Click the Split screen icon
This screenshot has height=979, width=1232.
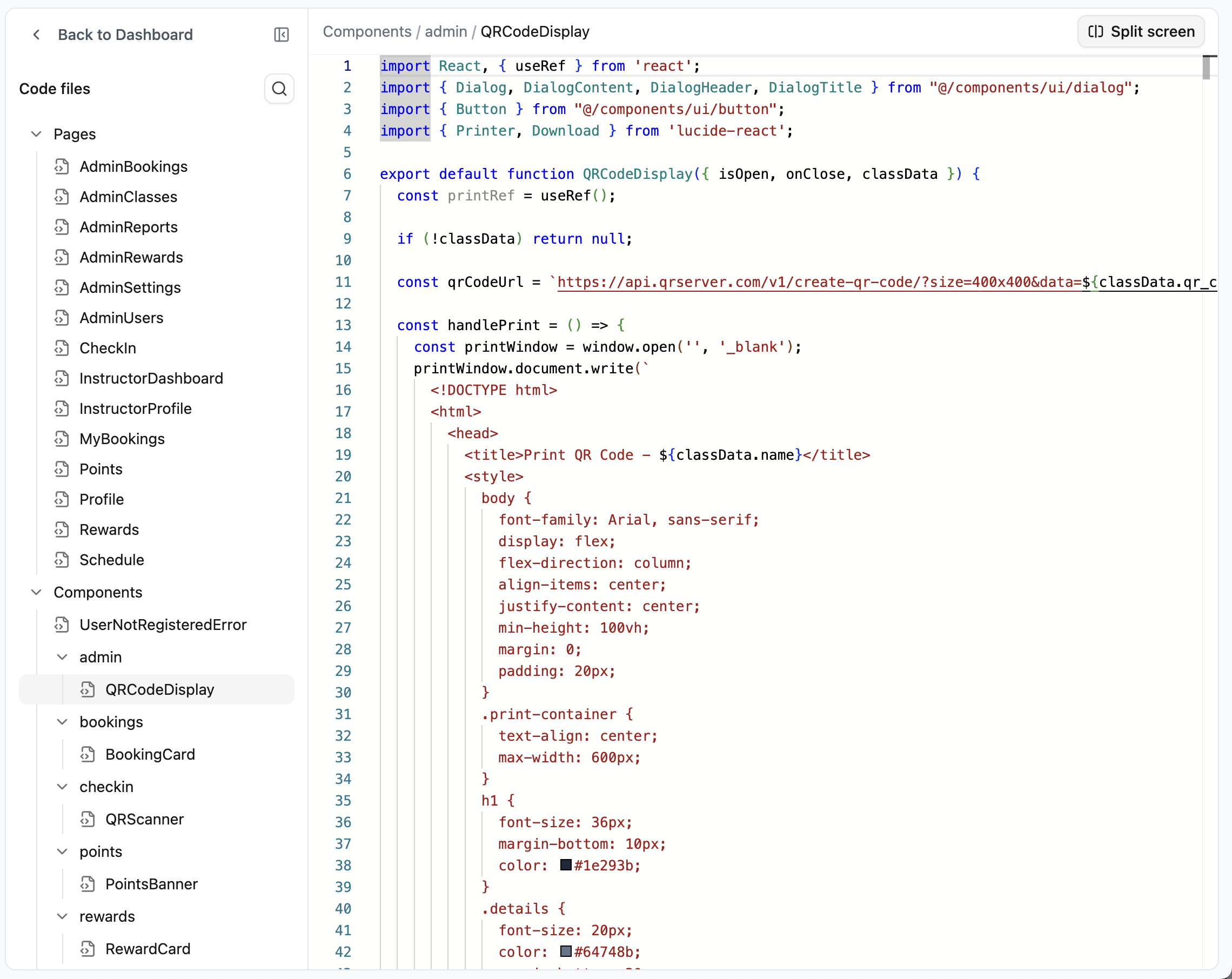tap(1096, 32)
